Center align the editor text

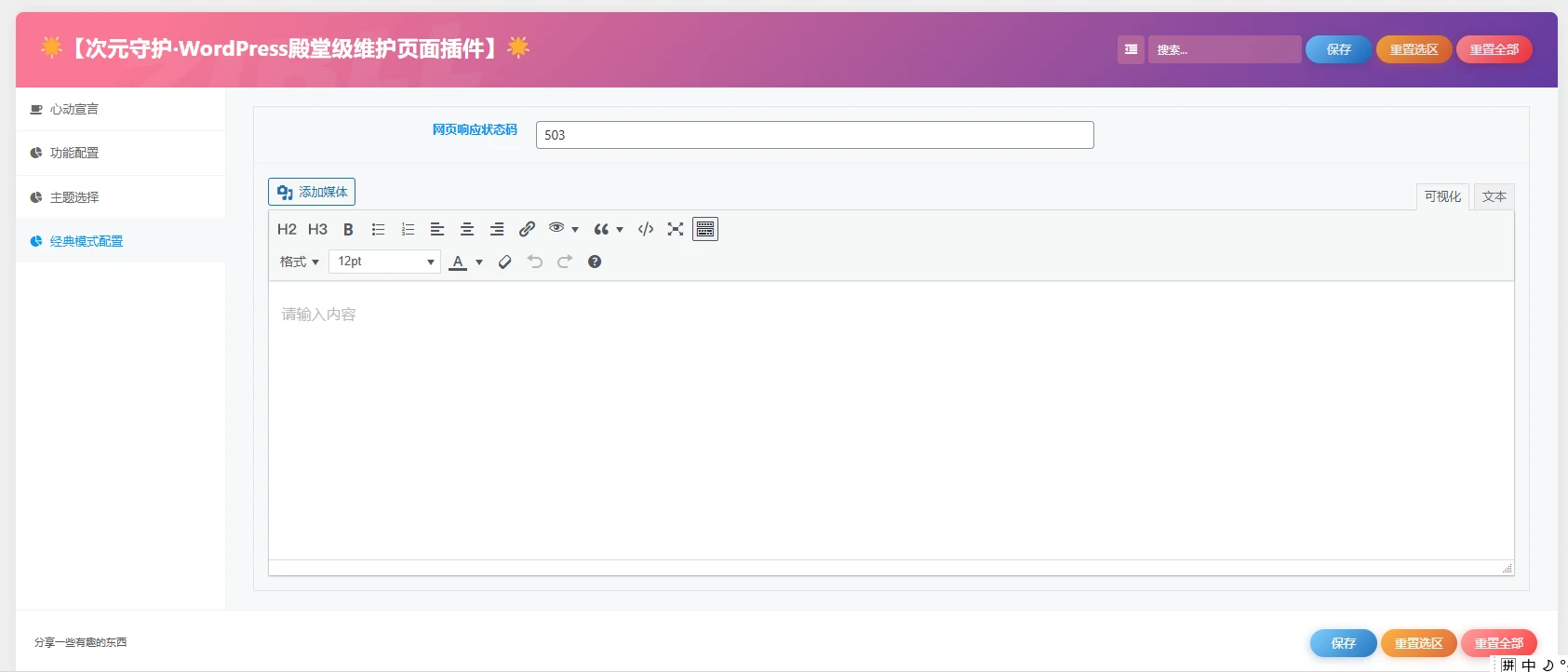click(467, 229)
